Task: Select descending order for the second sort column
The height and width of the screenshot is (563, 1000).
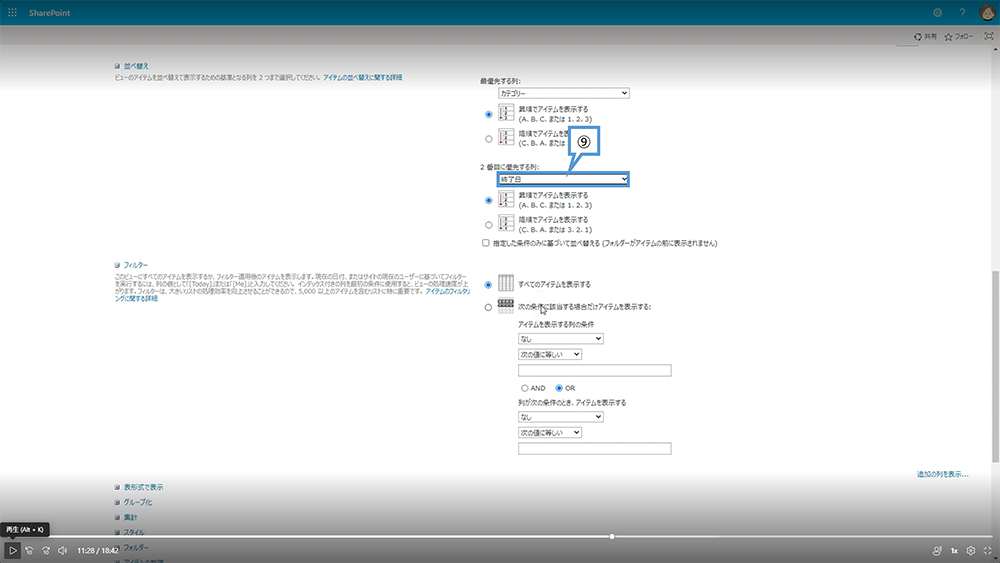Action: point(489,225)
